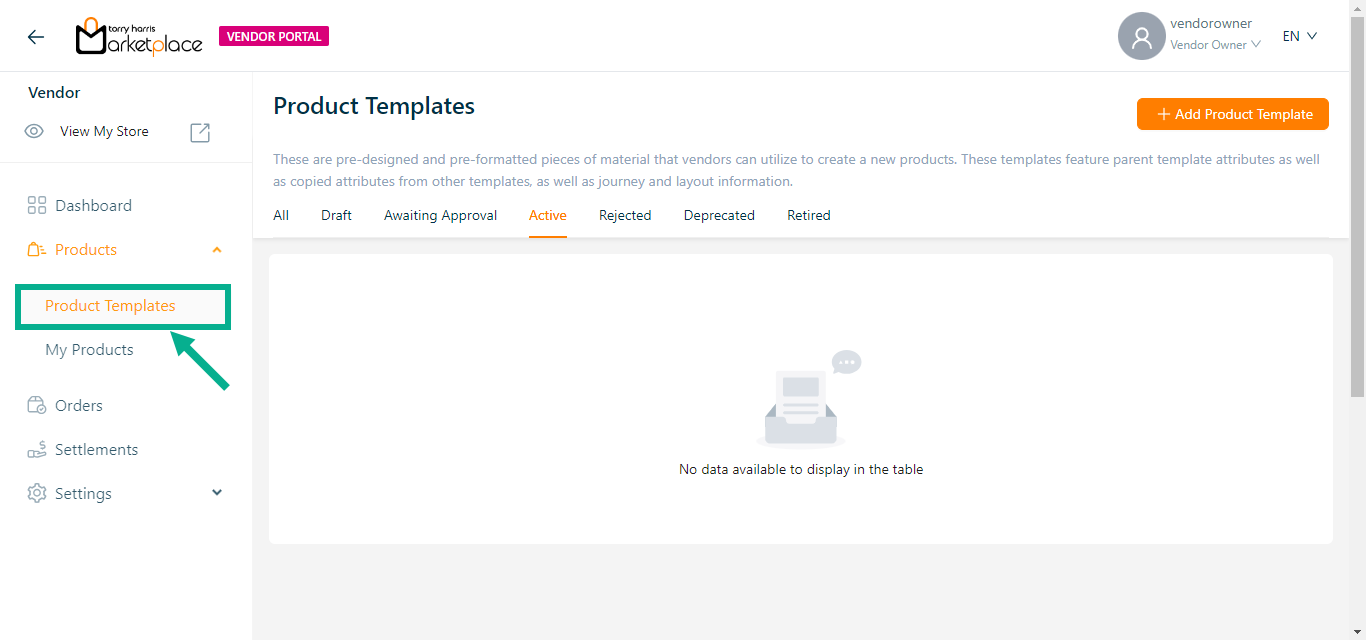Image resolution: width=1366 pixels, height=640 pixels.
Task: Click the Dashboard grid icon
Action: pyautogui.click(x=37, y=206)
